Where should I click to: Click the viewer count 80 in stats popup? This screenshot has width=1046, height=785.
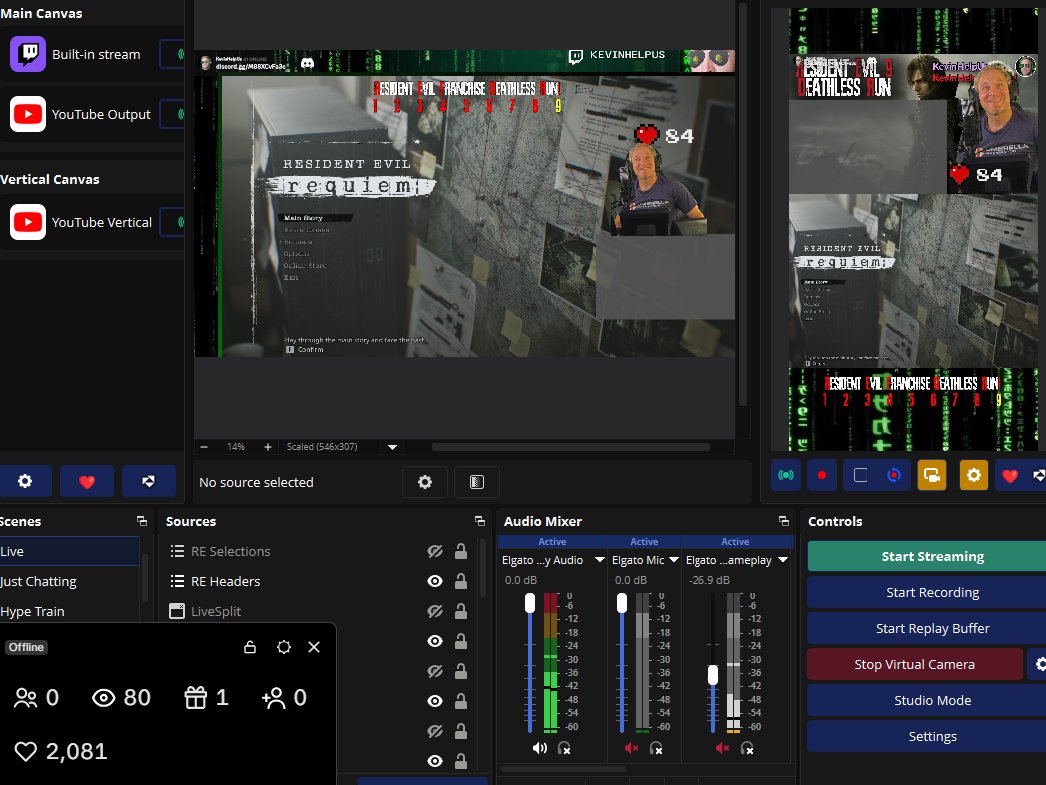(x=137, y=698)
